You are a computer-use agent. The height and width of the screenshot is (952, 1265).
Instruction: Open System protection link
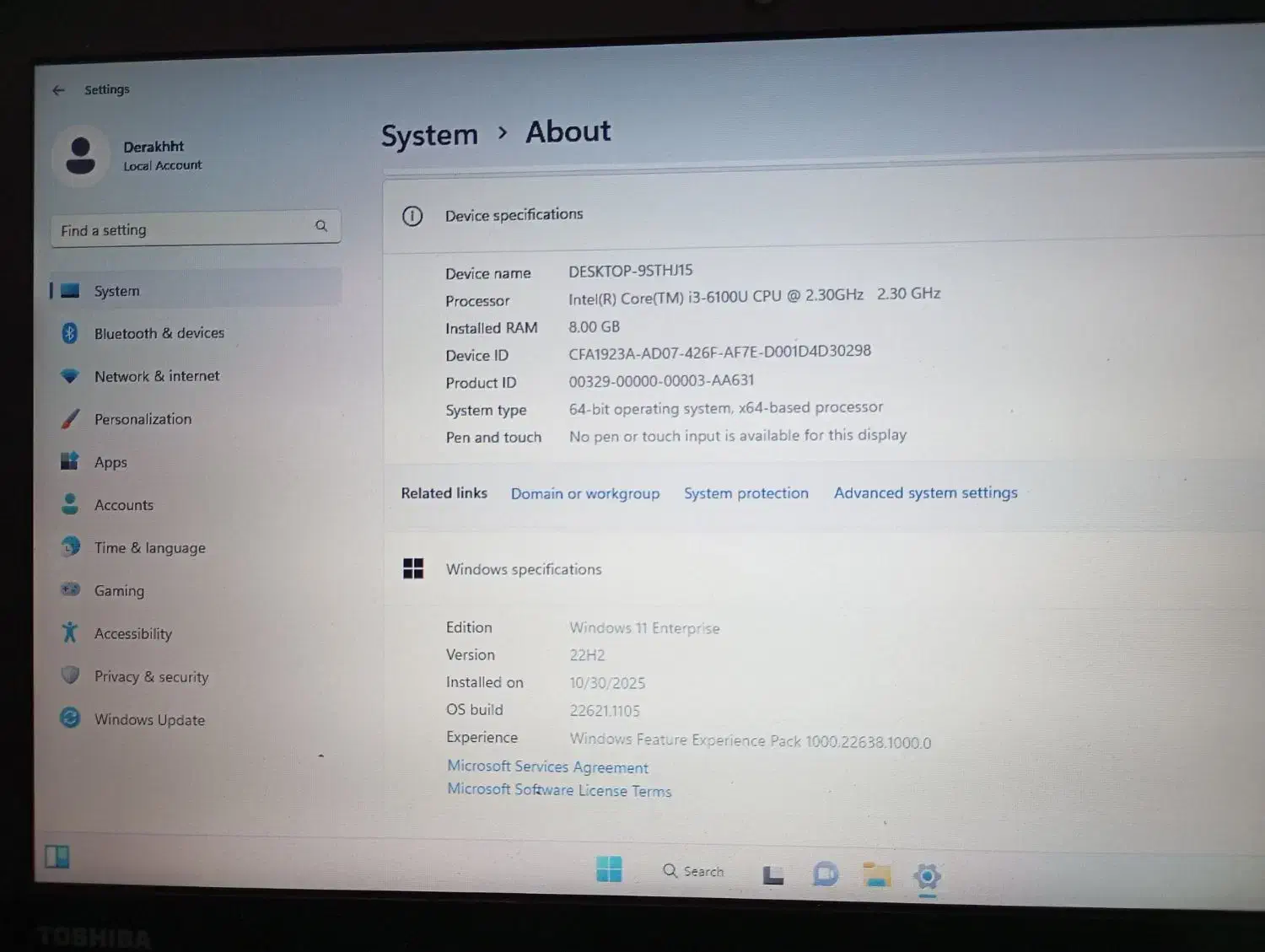point(746,493)
